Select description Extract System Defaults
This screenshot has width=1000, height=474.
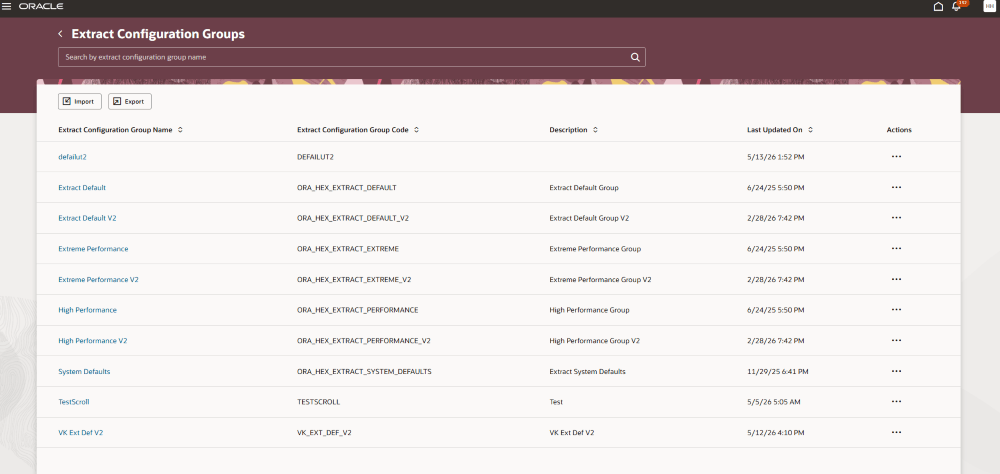tap(587, 371)
